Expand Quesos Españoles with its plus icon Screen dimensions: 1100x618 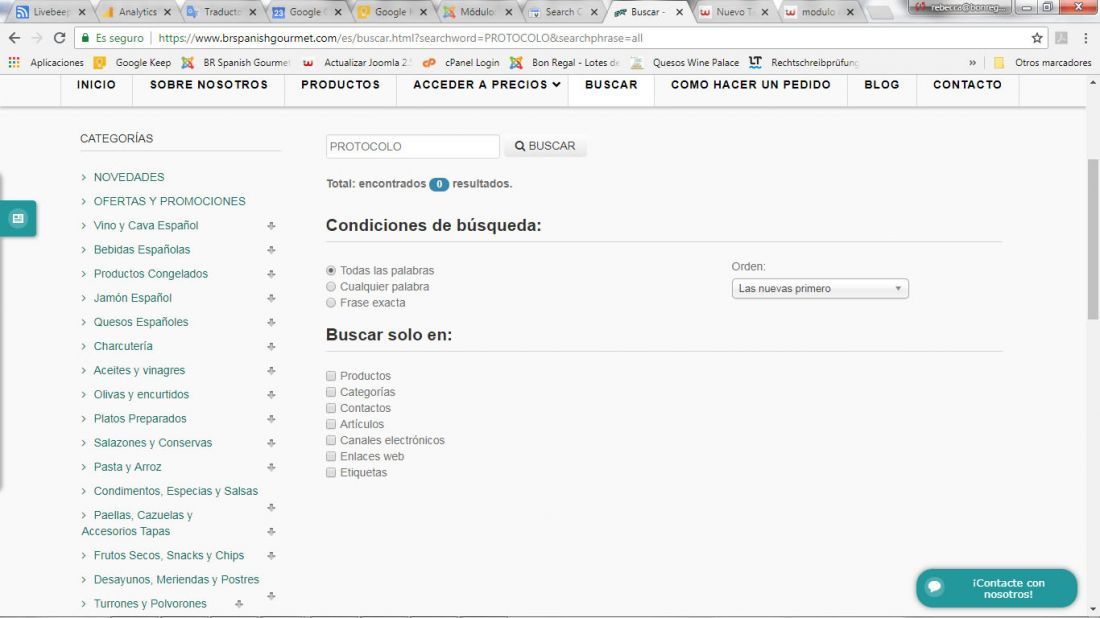pyautogui.click(x=271, y=323)
